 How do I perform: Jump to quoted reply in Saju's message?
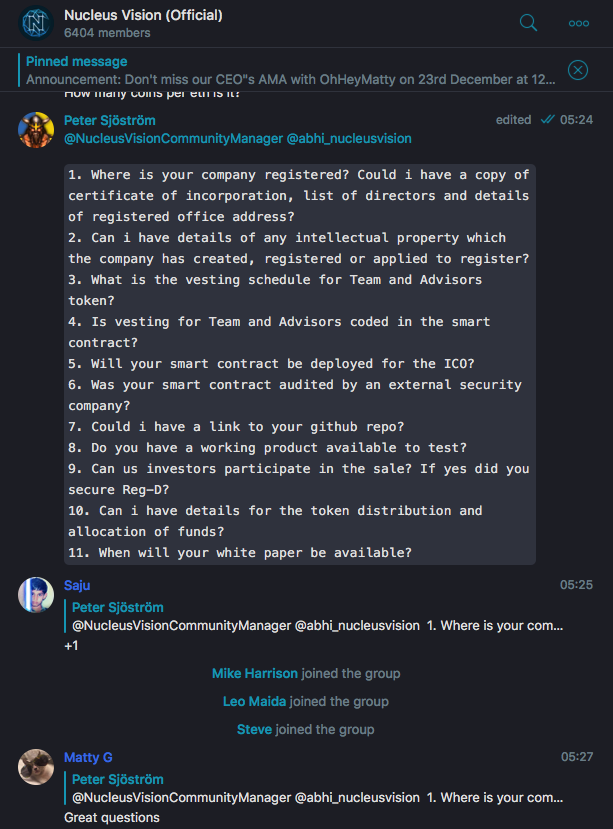316,616
